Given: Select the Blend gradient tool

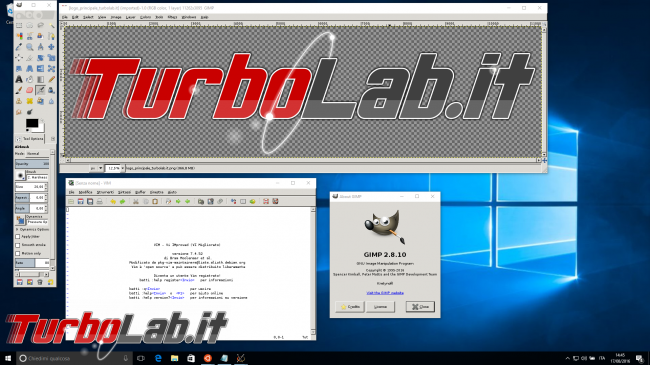Looking at the screenshot, I should 41,79.
